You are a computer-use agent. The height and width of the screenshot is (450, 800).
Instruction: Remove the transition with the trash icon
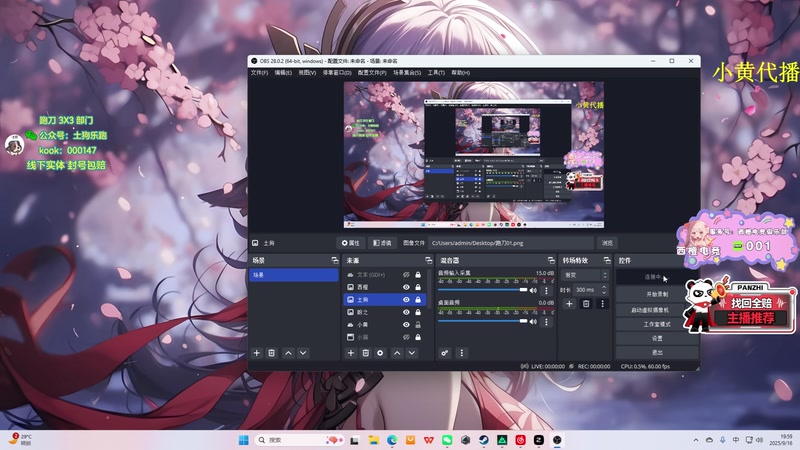pos(586,304)
